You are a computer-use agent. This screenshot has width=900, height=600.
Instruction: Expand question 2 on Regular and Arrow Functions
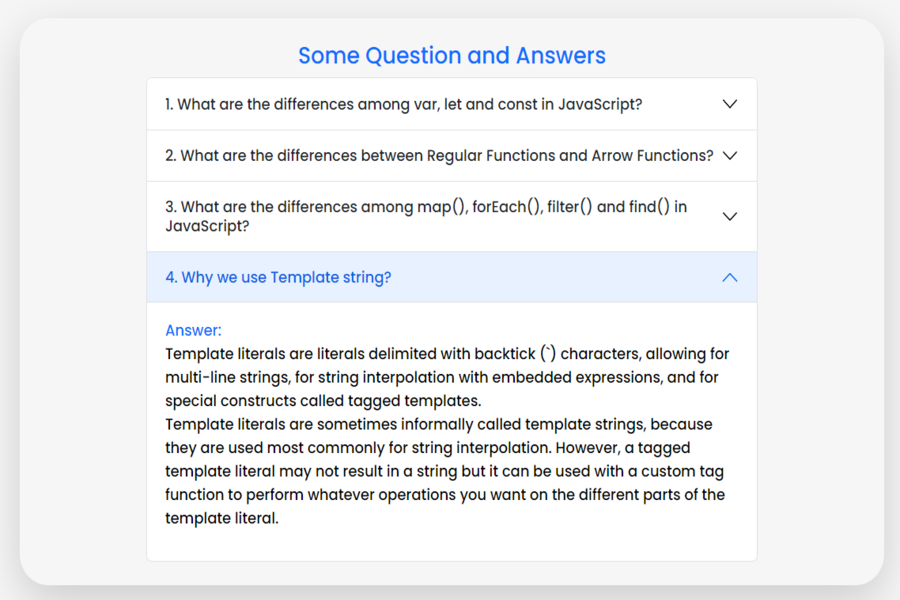[439, 156]
